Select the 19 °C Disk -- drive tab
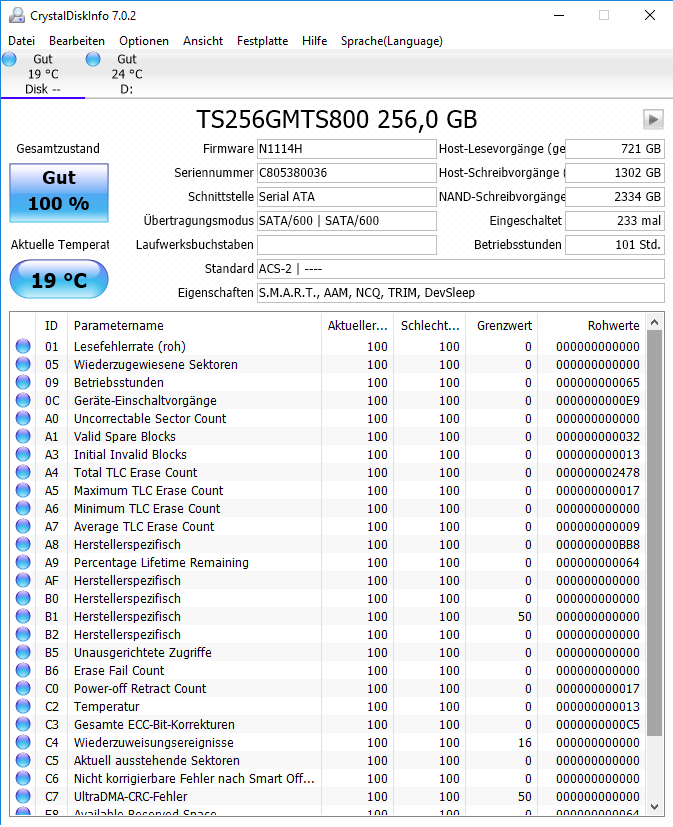The width and height of the screenshot is (673, 827). pyautogui.click(x=42, y=74)
